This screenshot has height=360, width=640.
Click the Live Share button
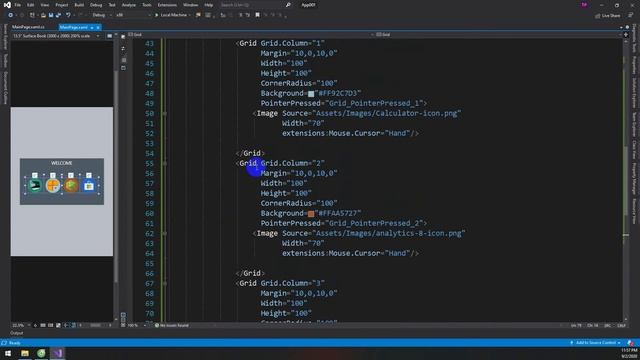[608, 16]
